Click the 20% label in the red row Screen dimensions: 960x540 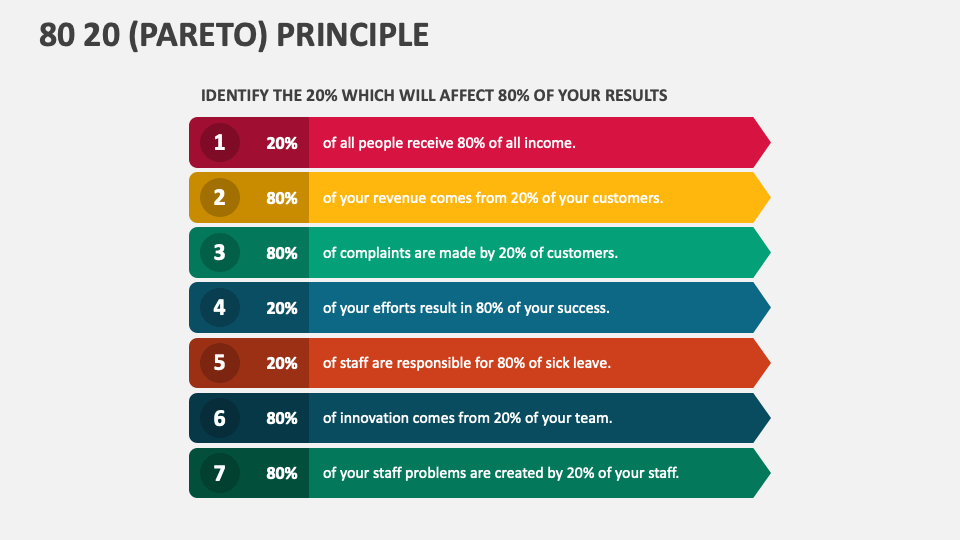282,143
